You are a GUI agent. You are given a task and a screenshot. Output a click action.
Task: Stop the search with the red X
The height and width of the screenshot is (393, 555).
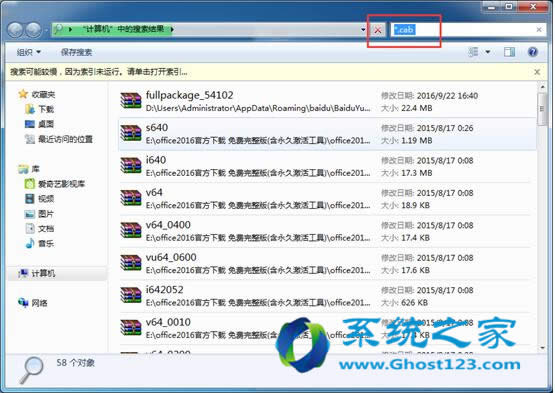(x=378, y=30)
